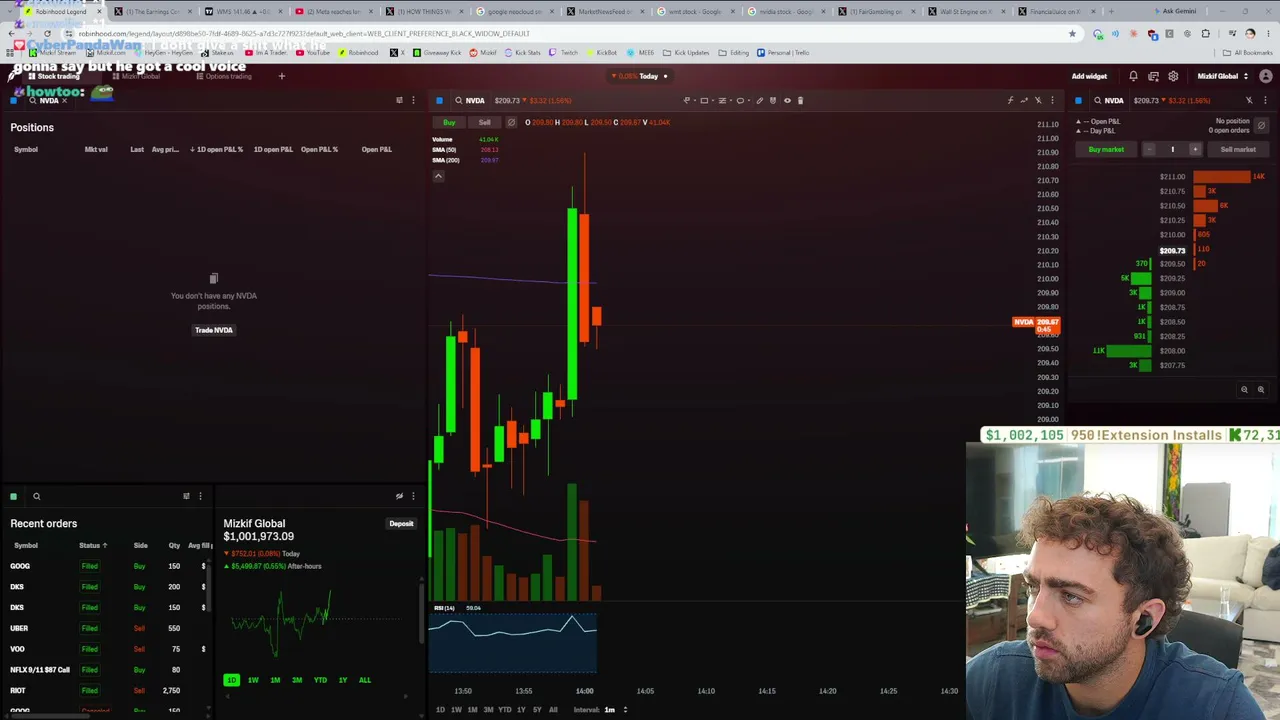Open the Twitch bookmark in bookmarks bar

(x=564, y=52)
